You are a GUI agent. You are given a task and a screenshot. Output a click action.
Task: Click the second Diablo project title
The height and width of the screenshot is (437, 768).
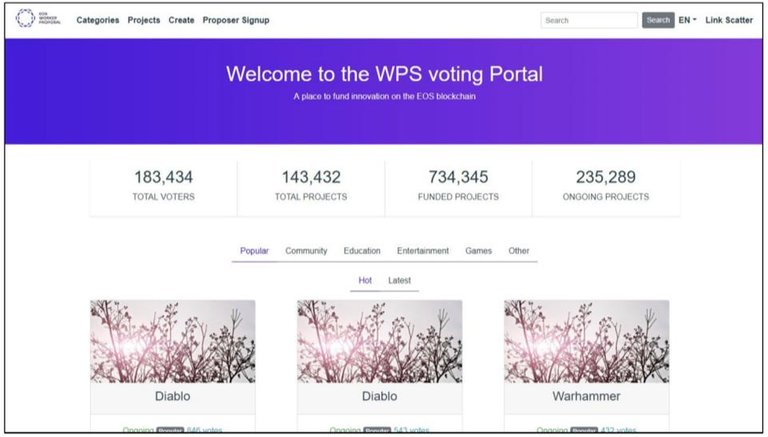click(380, 396)
